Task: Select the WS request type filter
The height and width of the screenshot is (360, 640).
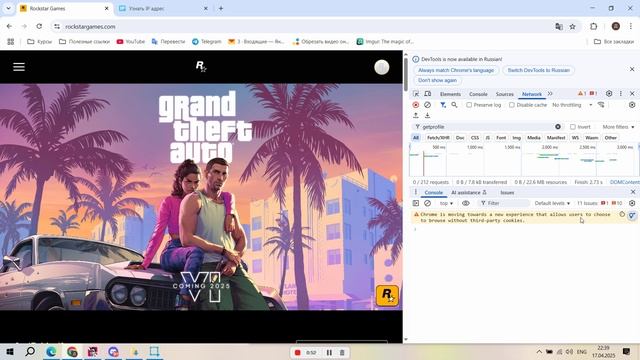Action: pos(575,138)
